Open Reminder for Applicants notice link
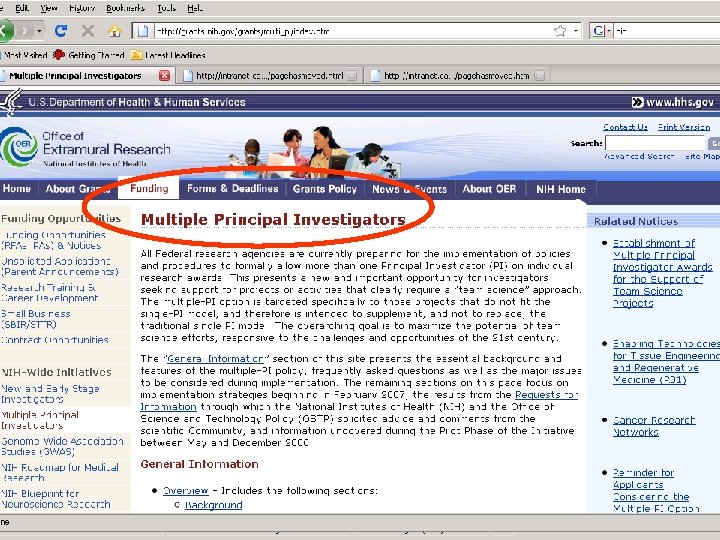This screenshot has height=540, width=720. [x=656, y=490]
